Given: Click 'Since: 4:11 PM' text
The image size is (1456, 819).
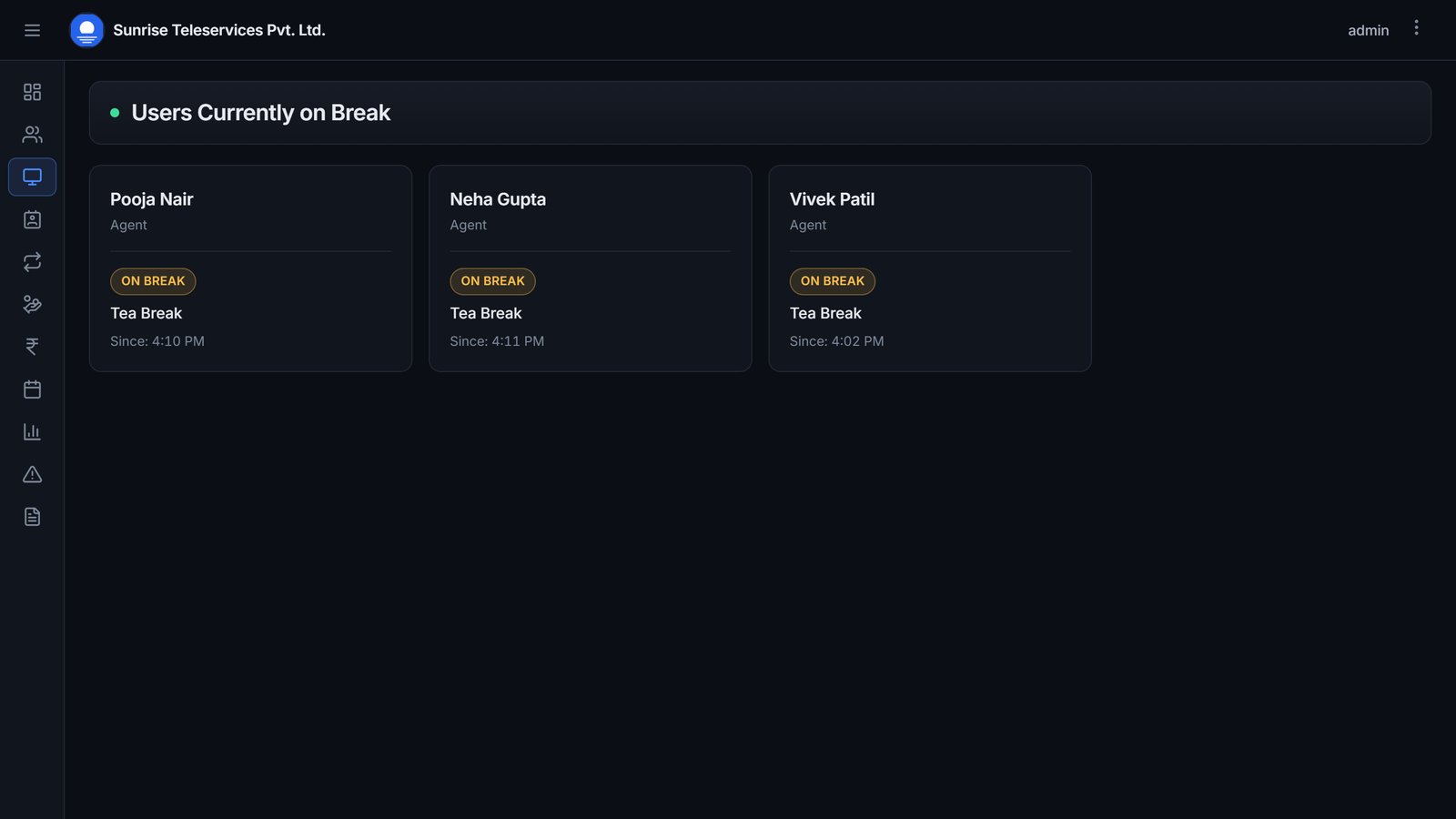Looking at the screenshot, I should click(x=497, y=341).
